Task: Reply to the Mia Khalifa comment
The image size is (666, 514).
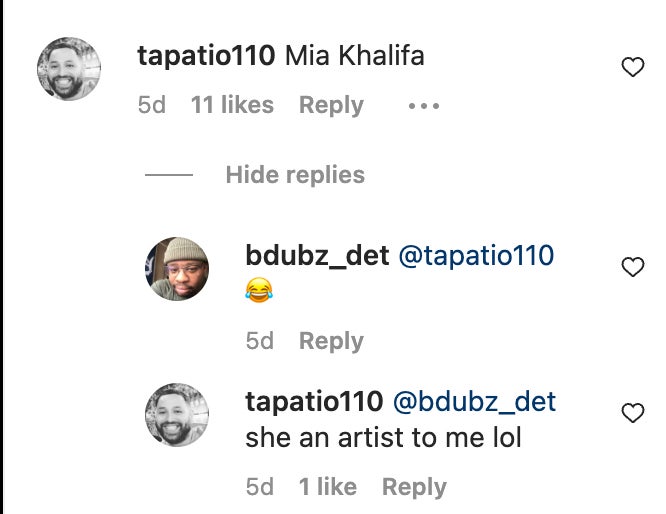Action: 331,105
